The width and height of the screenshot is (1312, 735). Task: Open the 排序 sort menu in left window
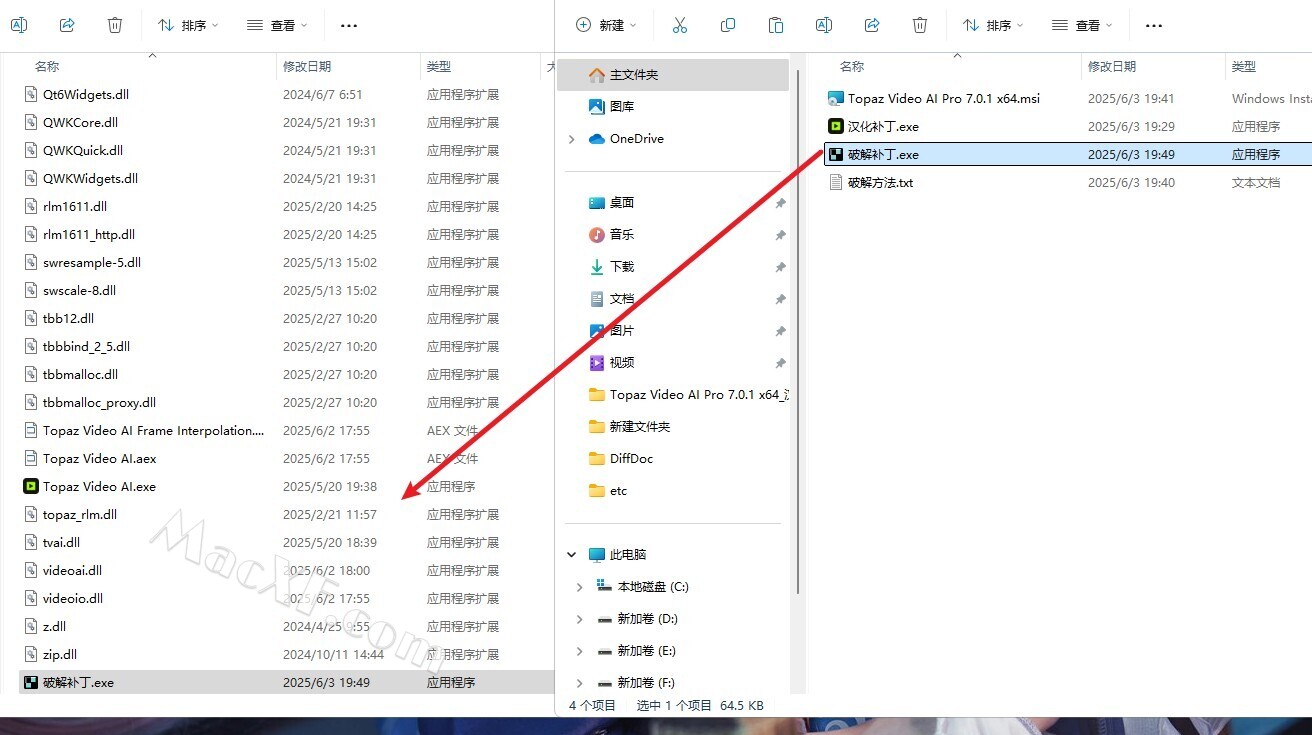click(189, 25)
